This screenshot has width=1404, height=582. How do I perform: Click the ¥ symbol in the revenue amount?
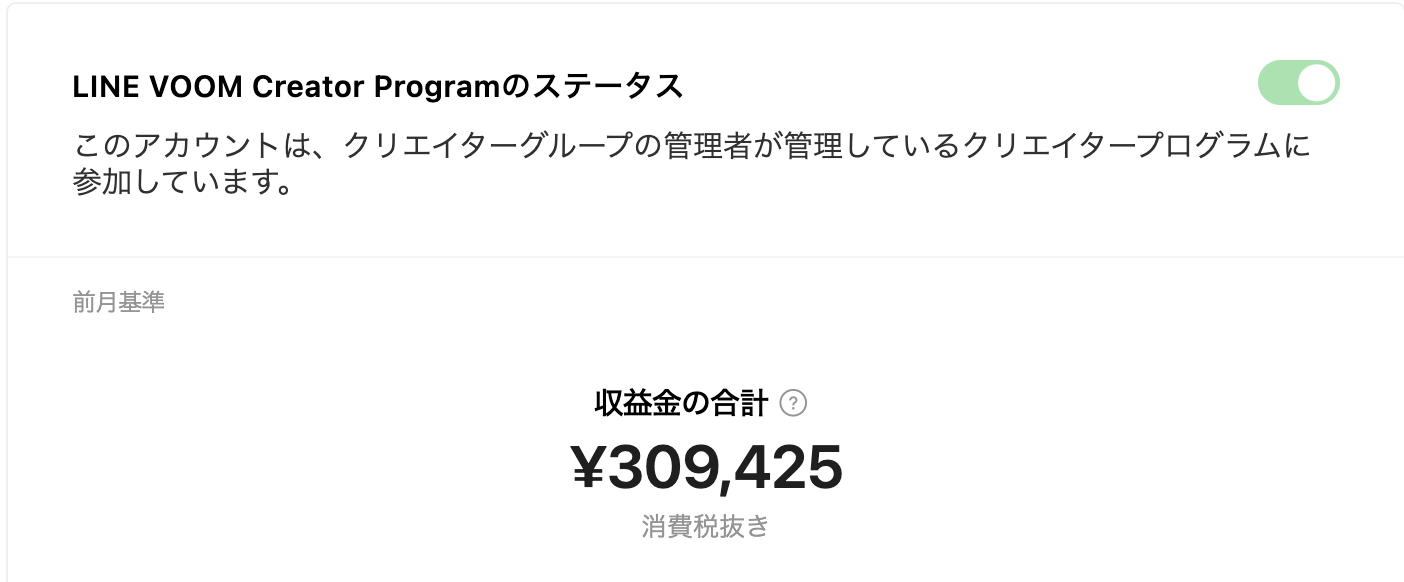click(x=588, y=468)
